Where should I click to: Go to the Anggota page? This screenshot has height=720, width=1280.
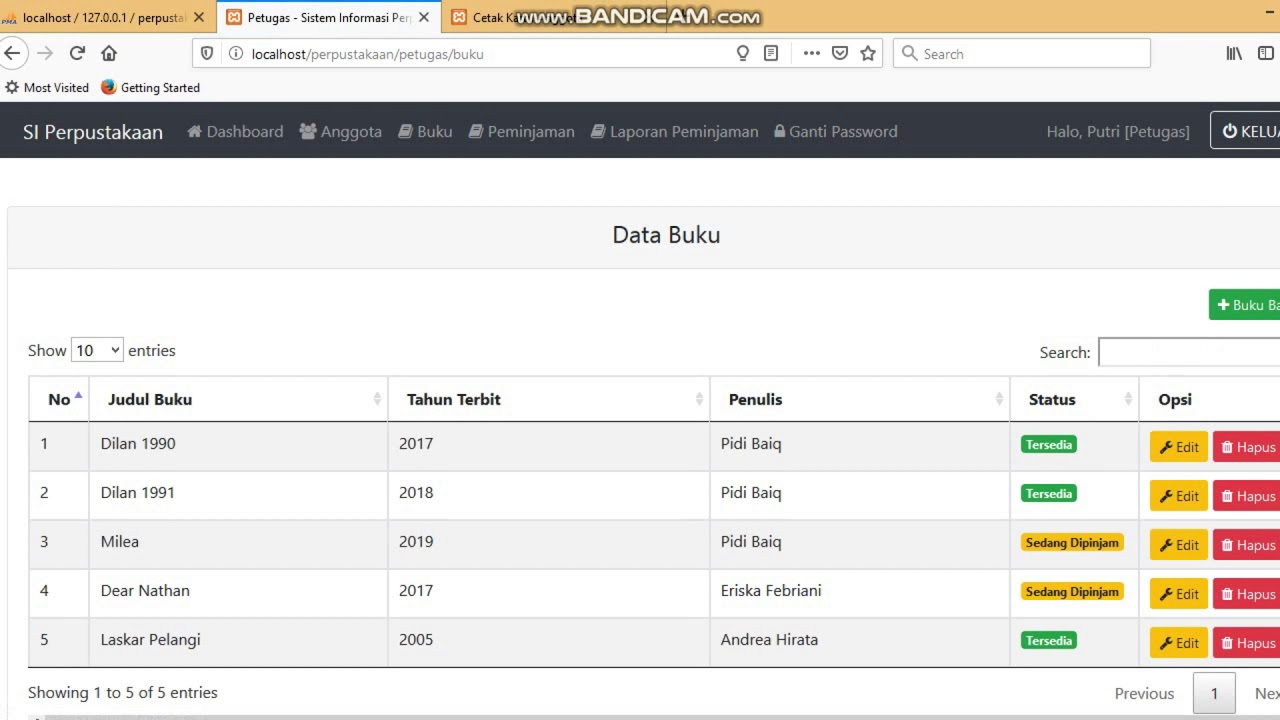(340, 132)
